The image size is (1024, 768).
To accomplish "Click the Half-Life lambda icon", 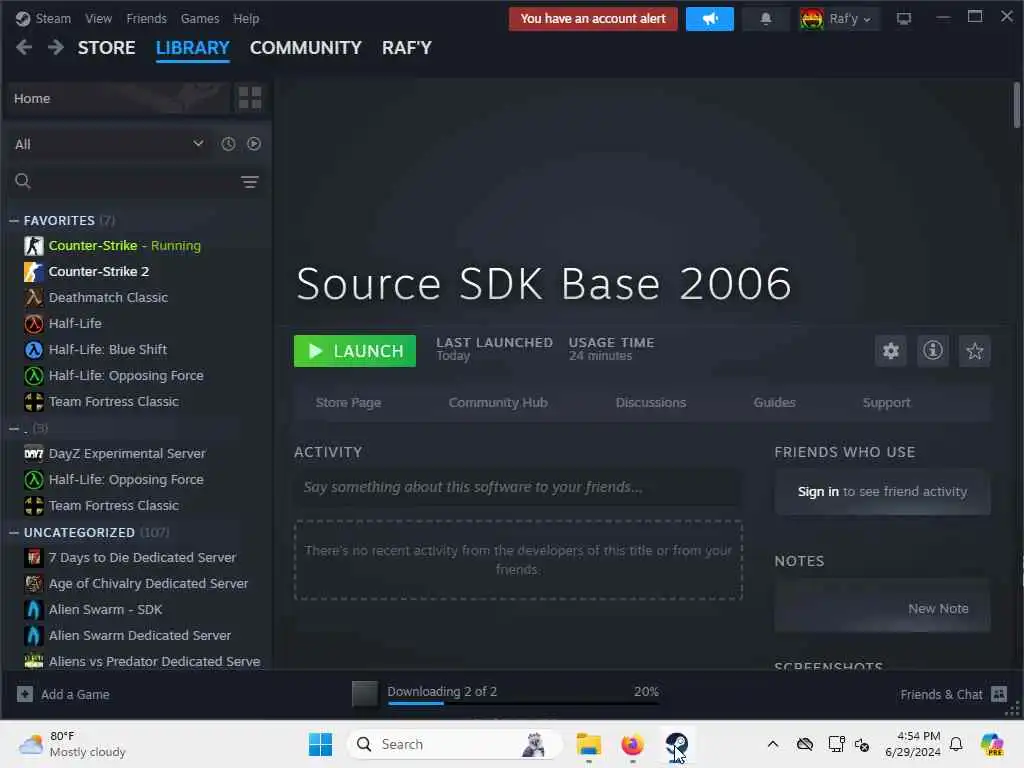I will pyautogui.click(x=34, y=324).
